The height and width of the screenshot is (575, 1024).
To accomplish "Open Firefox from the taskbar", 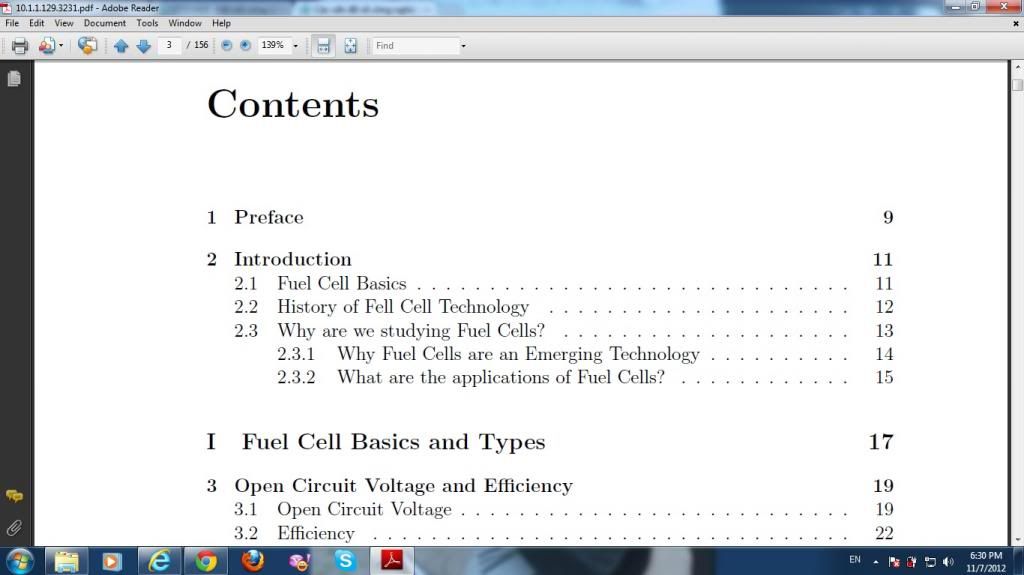I will pos(253,561).
